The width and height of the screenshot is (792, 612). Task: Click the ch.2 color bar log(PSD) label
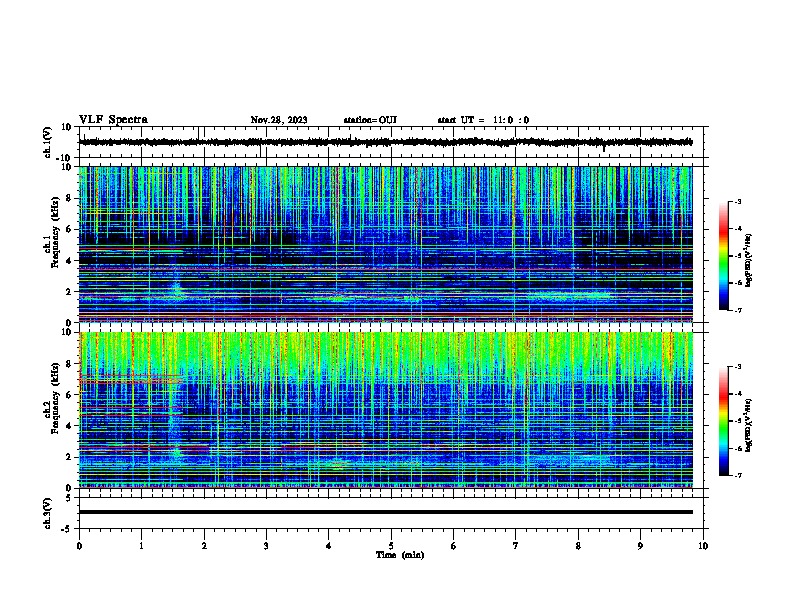click(x=749, y=425)
